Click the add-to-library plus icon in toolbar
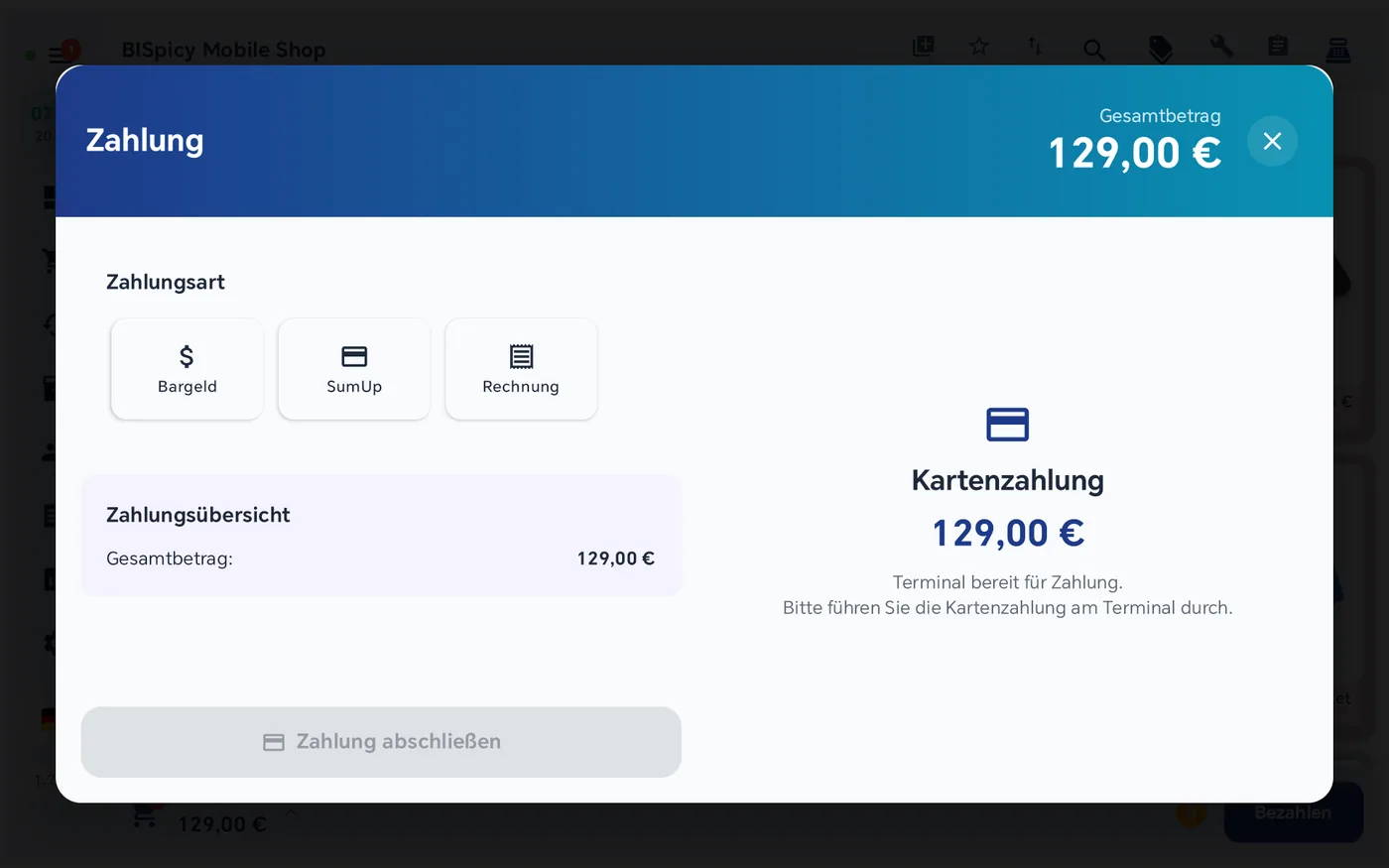The width and height of the screenshot is (1389, 868). [x=923, y=47]
